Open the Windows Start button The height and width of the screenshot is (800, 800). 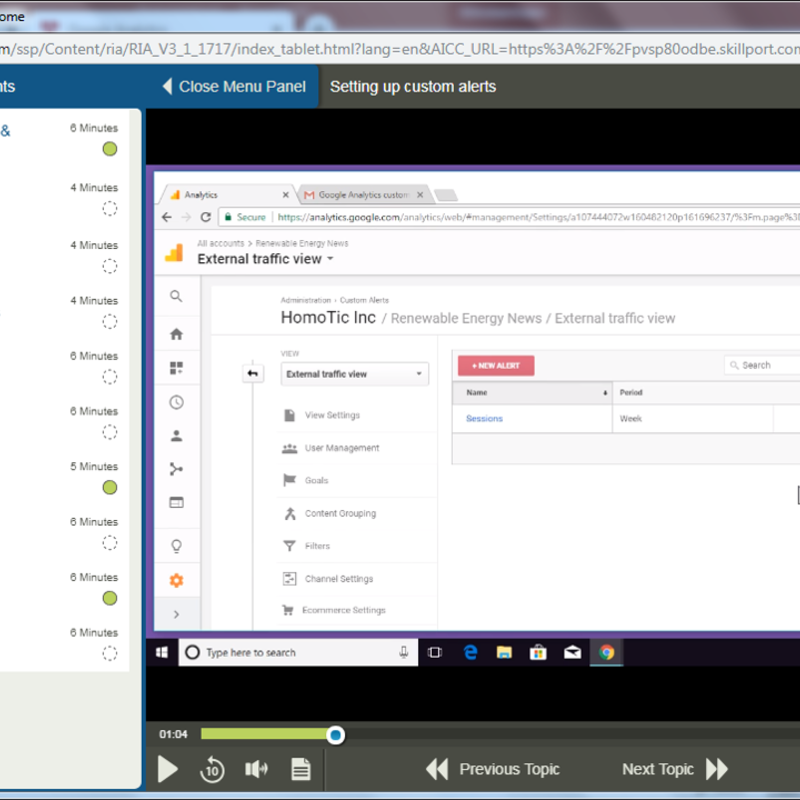162,653
